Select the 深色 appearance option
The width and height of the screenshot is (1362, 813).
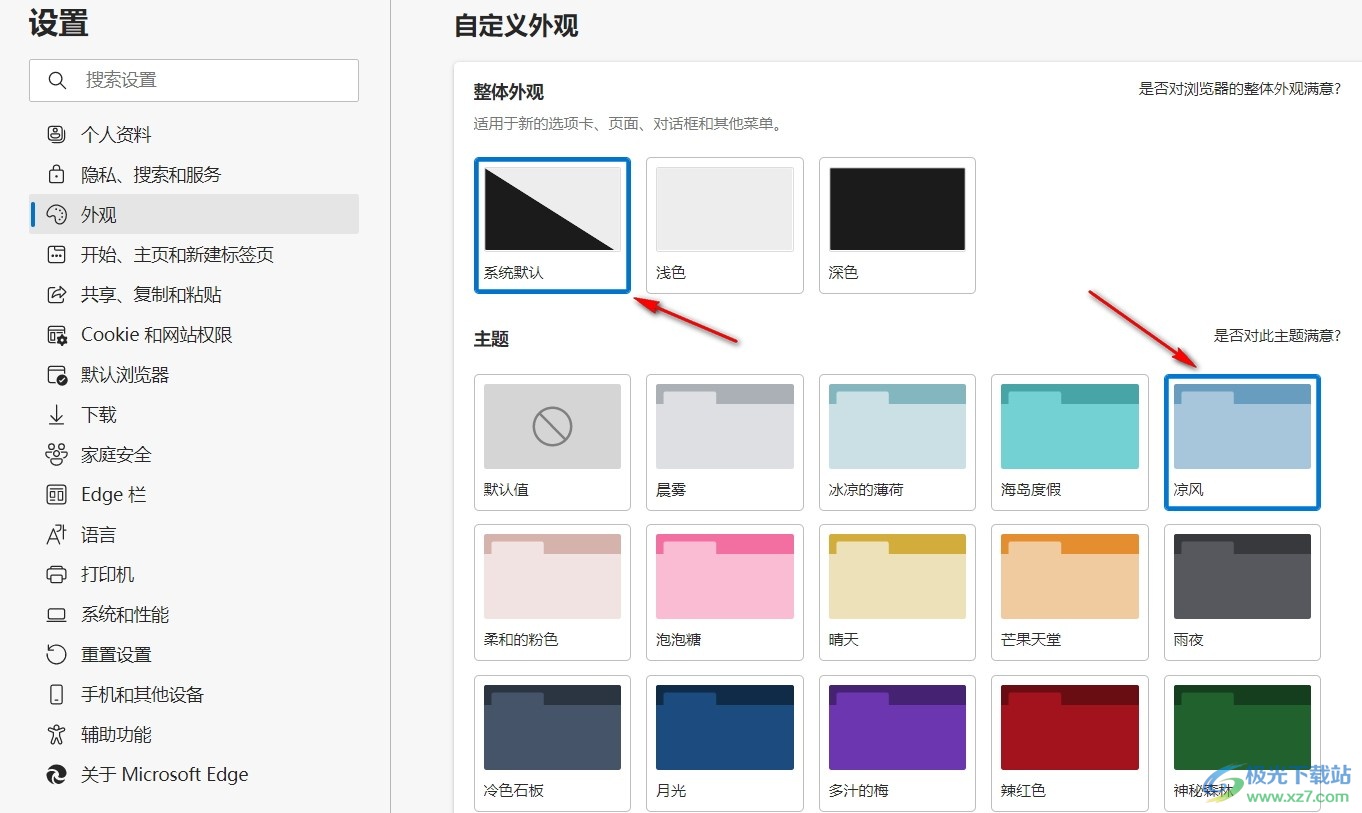tap(897, 225)
